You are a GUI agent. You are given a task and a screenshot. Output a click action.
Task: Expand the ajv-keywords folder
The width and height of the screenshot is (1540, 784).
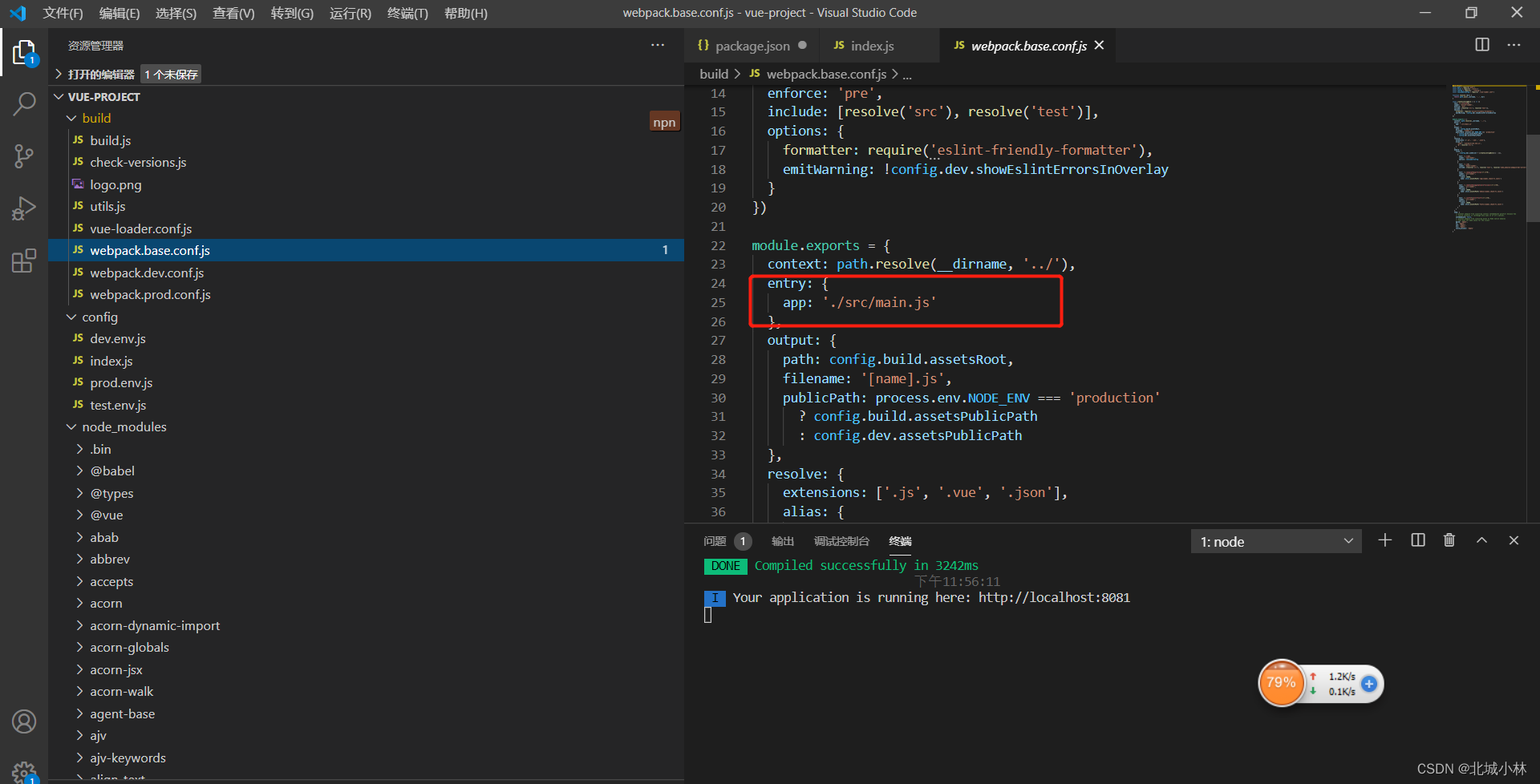[x=79, y=758]
